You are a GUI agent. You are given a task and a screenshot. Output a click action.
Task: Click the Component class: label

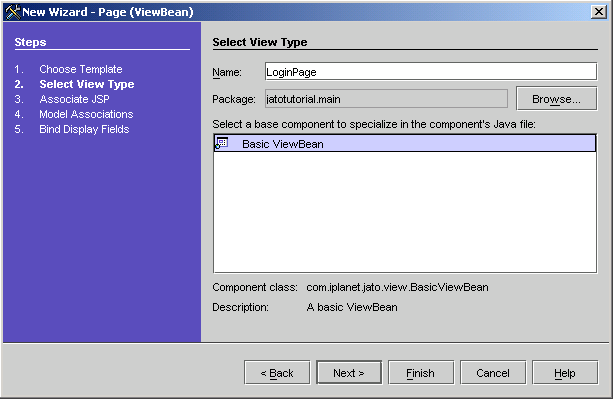pyautogui.click(x=255, y=287)
